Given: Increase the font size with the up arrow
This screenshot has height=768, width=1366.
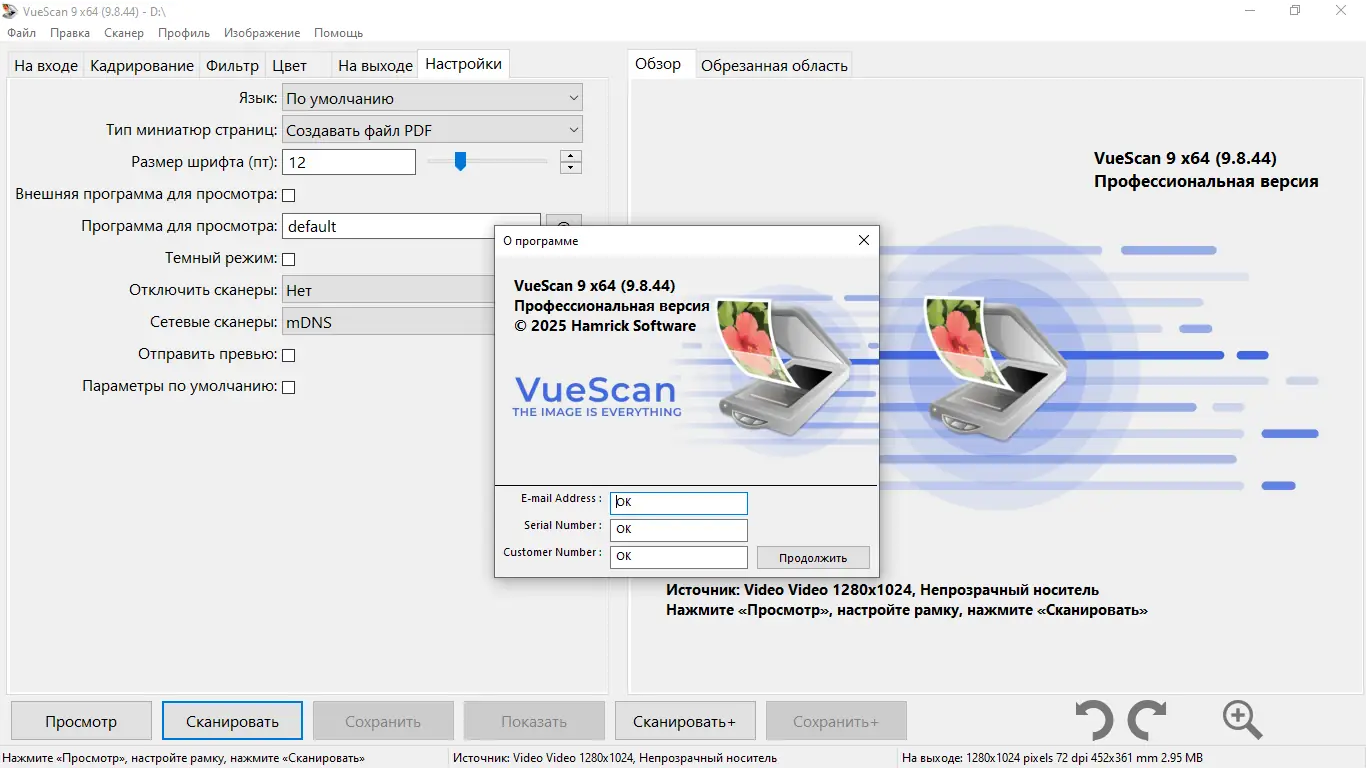Looking at the screenshot, I should pos(571,156).
